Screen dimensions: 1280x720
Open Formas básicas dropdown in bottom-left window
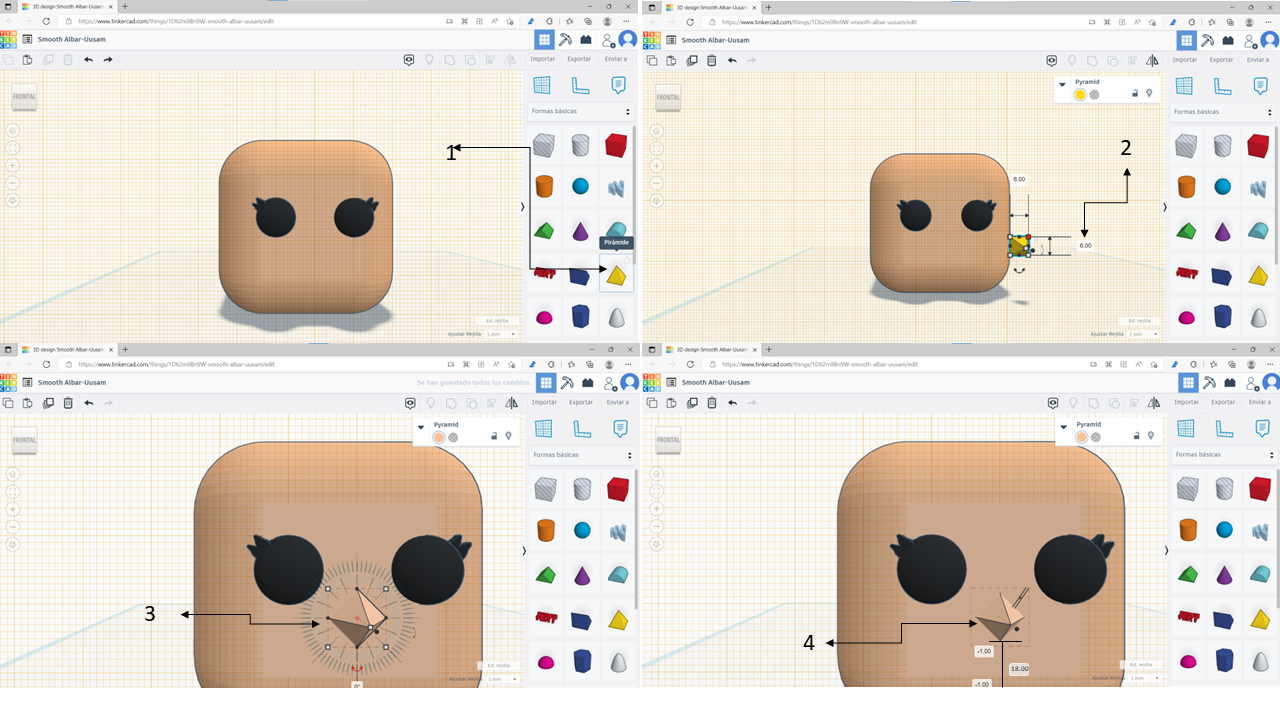[580, 455]
